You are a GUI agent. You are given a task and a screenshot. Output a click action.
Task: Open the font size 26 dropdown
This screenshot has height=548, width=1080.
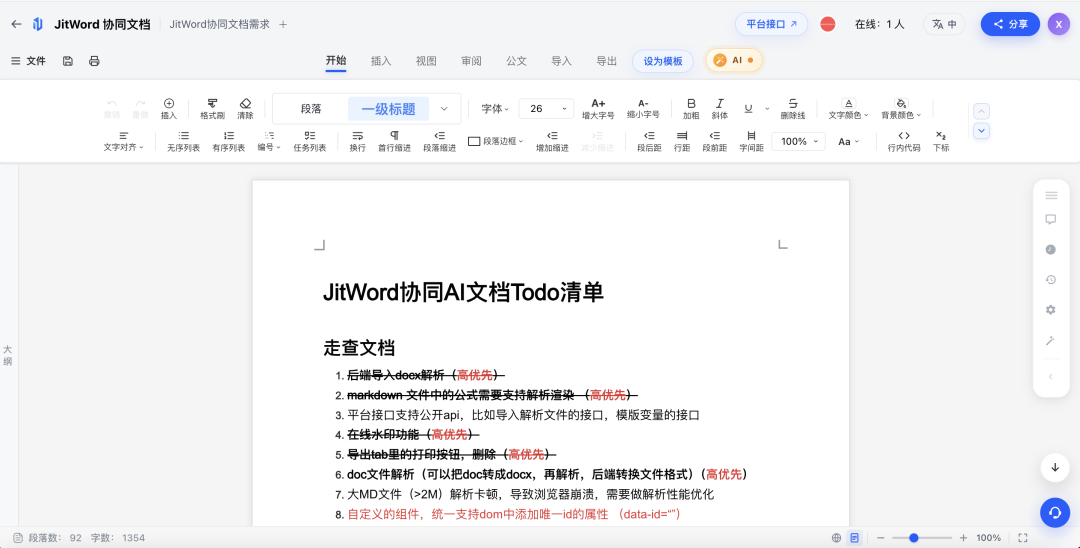(546, 108)
